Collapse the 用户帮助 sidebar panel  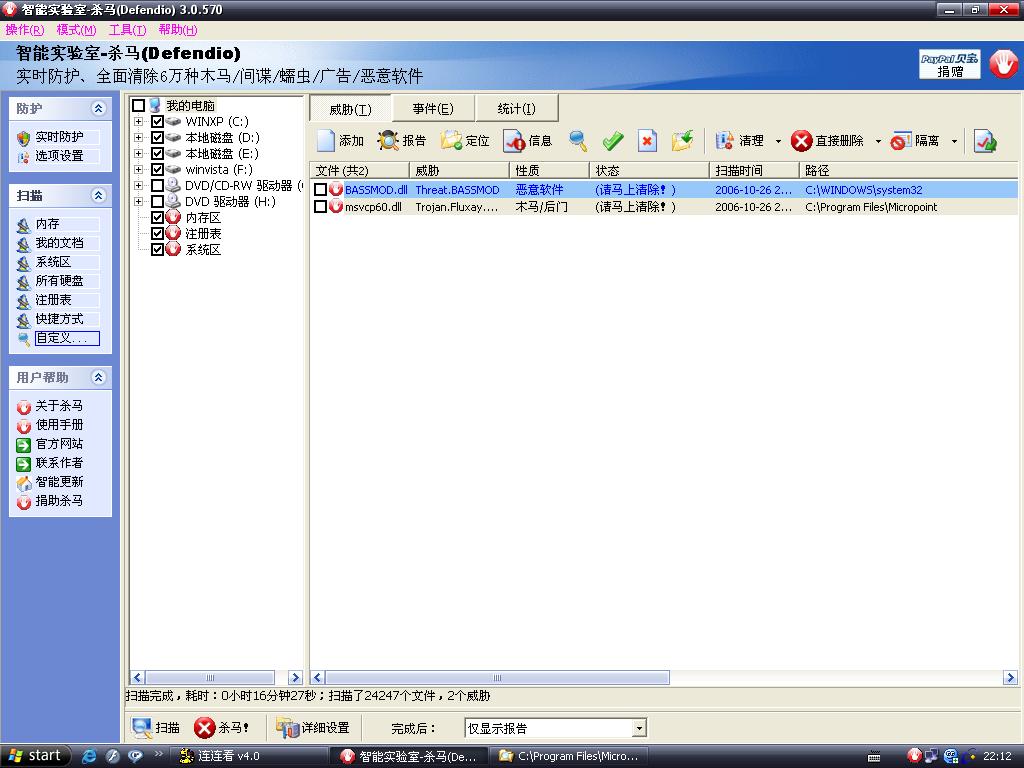click(x=99, y=377)
